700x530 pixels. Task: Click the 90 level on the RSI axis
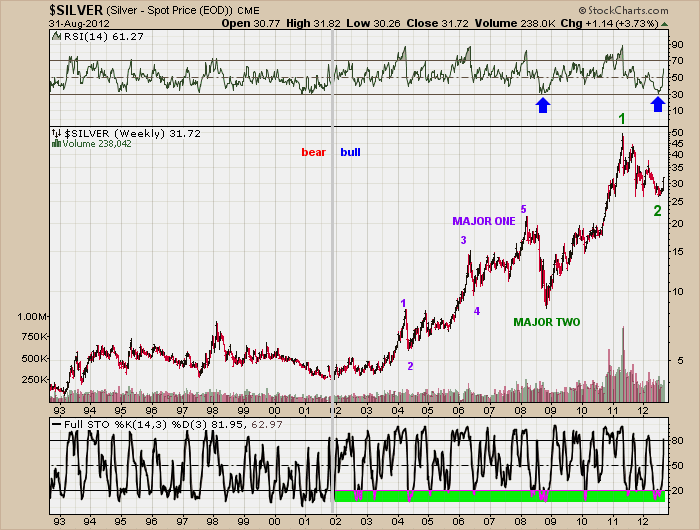click(677, 44)
